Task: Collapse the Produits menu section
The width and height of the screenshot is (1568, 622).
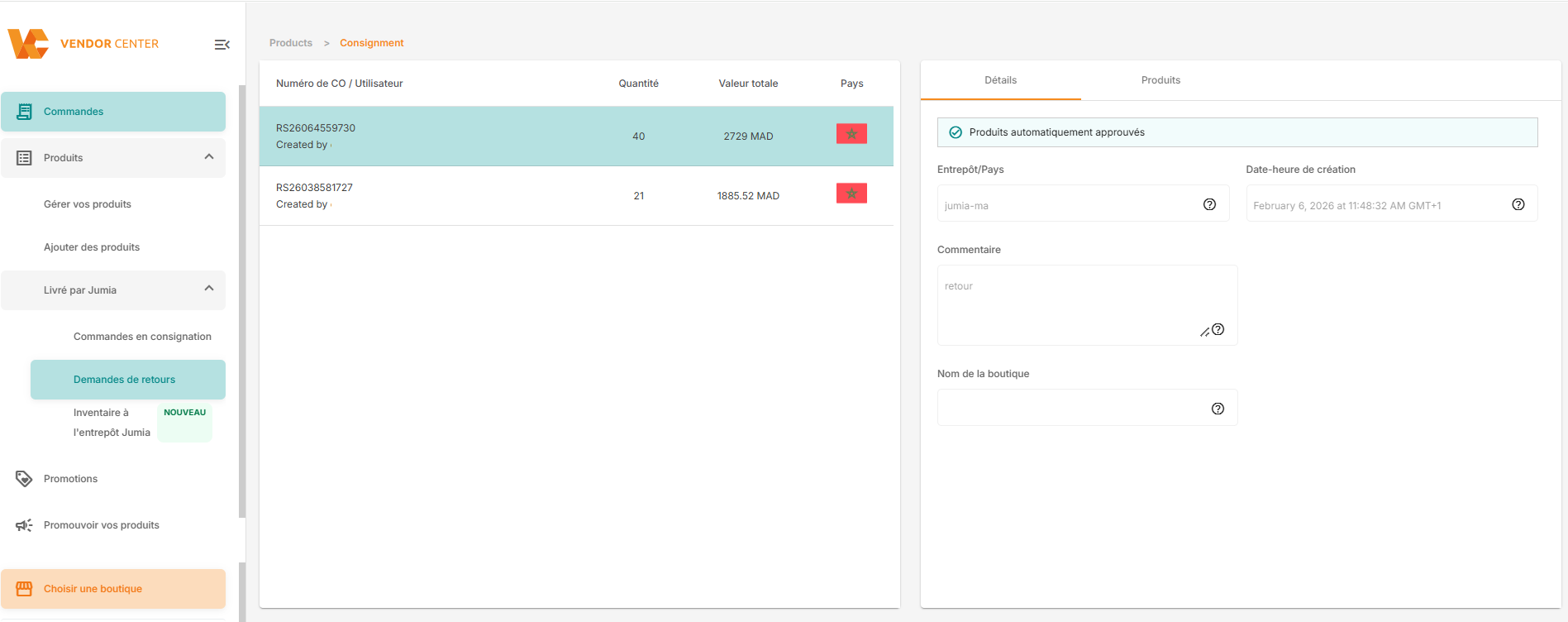Action: pyautogui.click(x=209, y=157)
